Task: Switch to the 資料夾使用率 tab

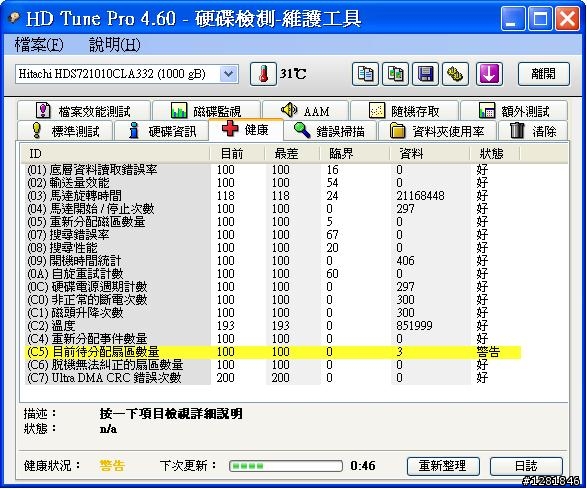Action: point(437,131)
